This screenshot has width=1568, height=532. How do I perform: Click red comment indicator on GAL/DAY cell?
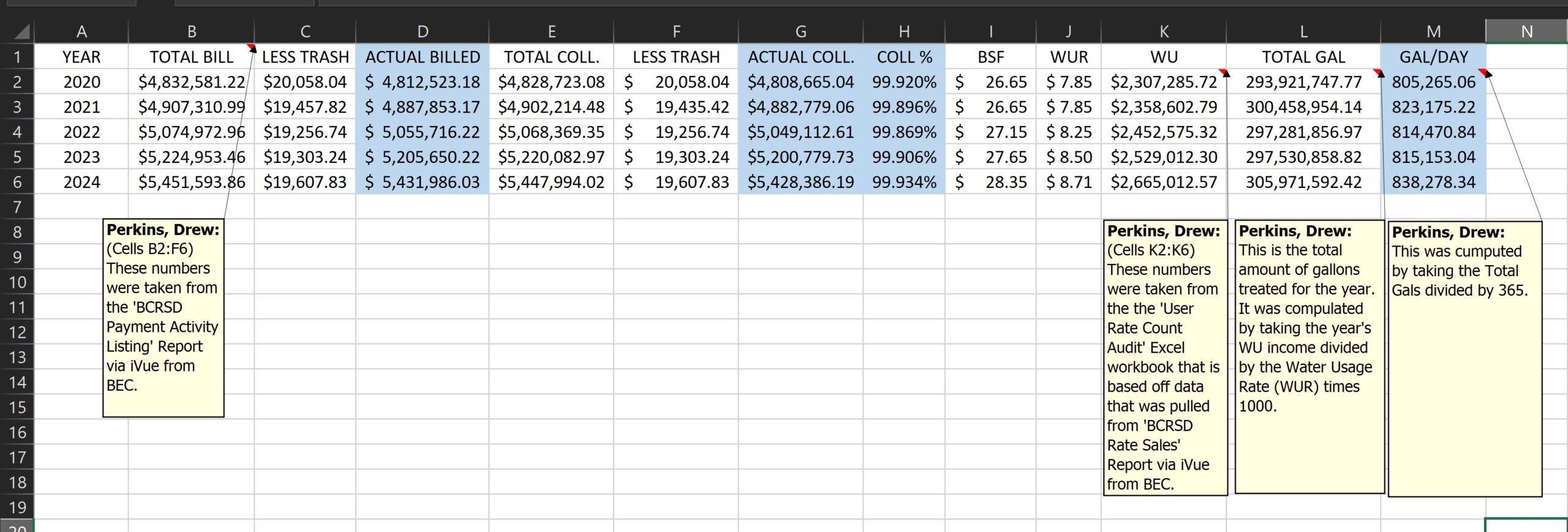[x=1482, y=72]
